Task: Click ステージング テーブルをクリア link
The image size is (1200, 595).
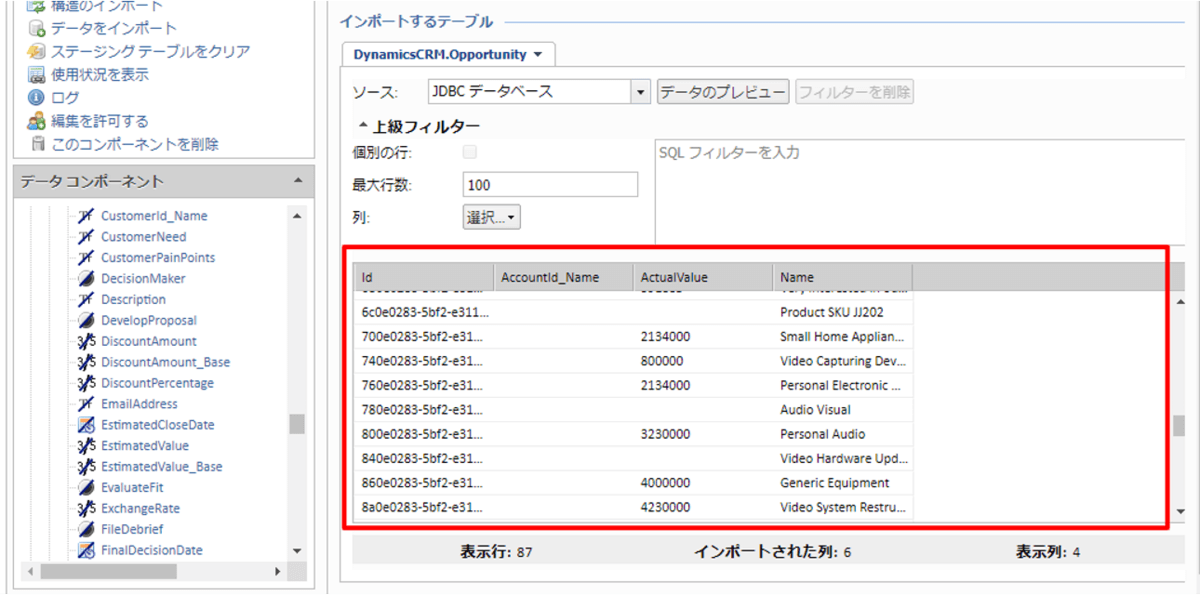Action: pos(151,51)
